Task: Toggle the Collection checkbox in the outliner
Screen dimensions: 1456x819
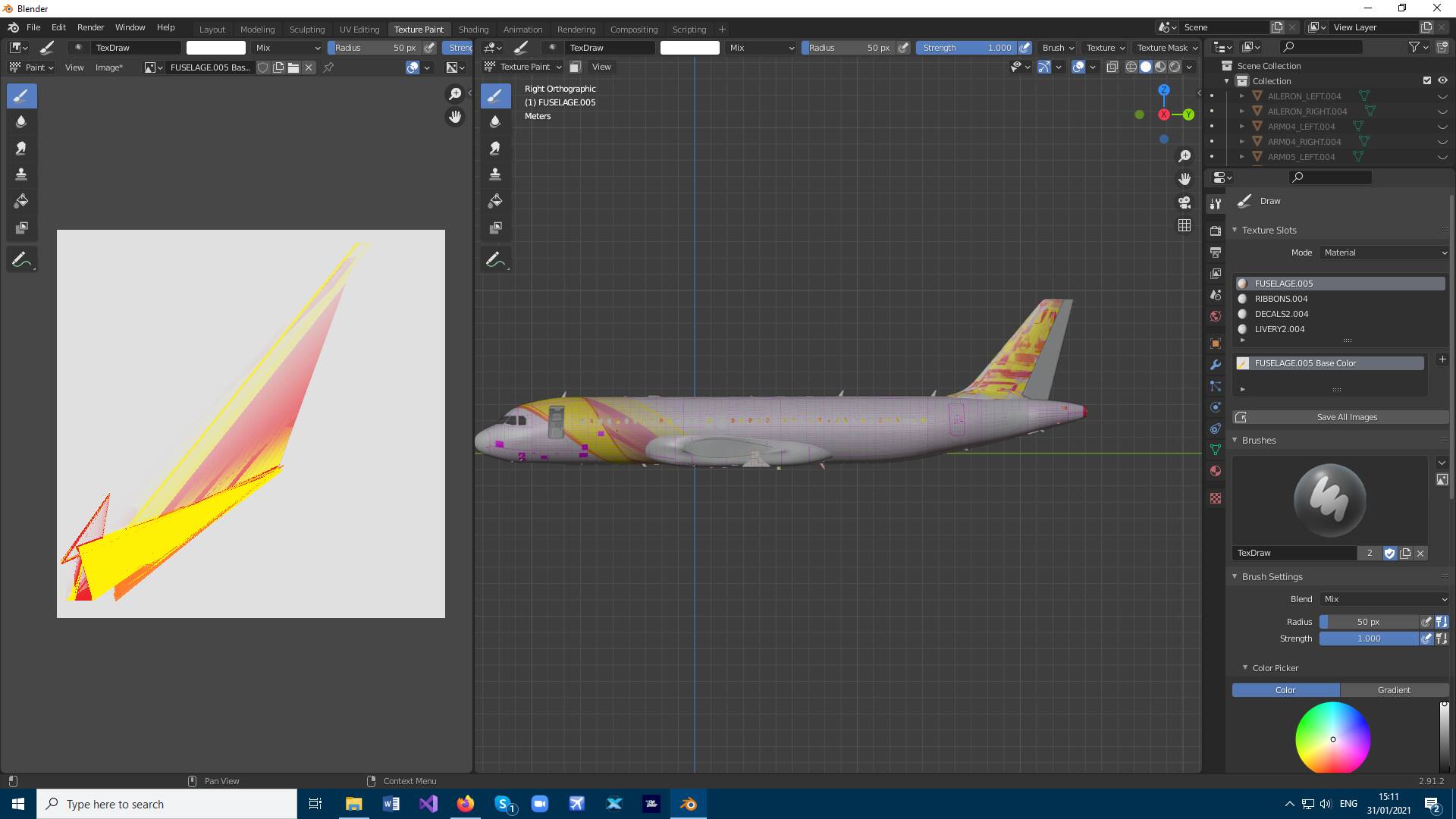Action: (1426, 80)
